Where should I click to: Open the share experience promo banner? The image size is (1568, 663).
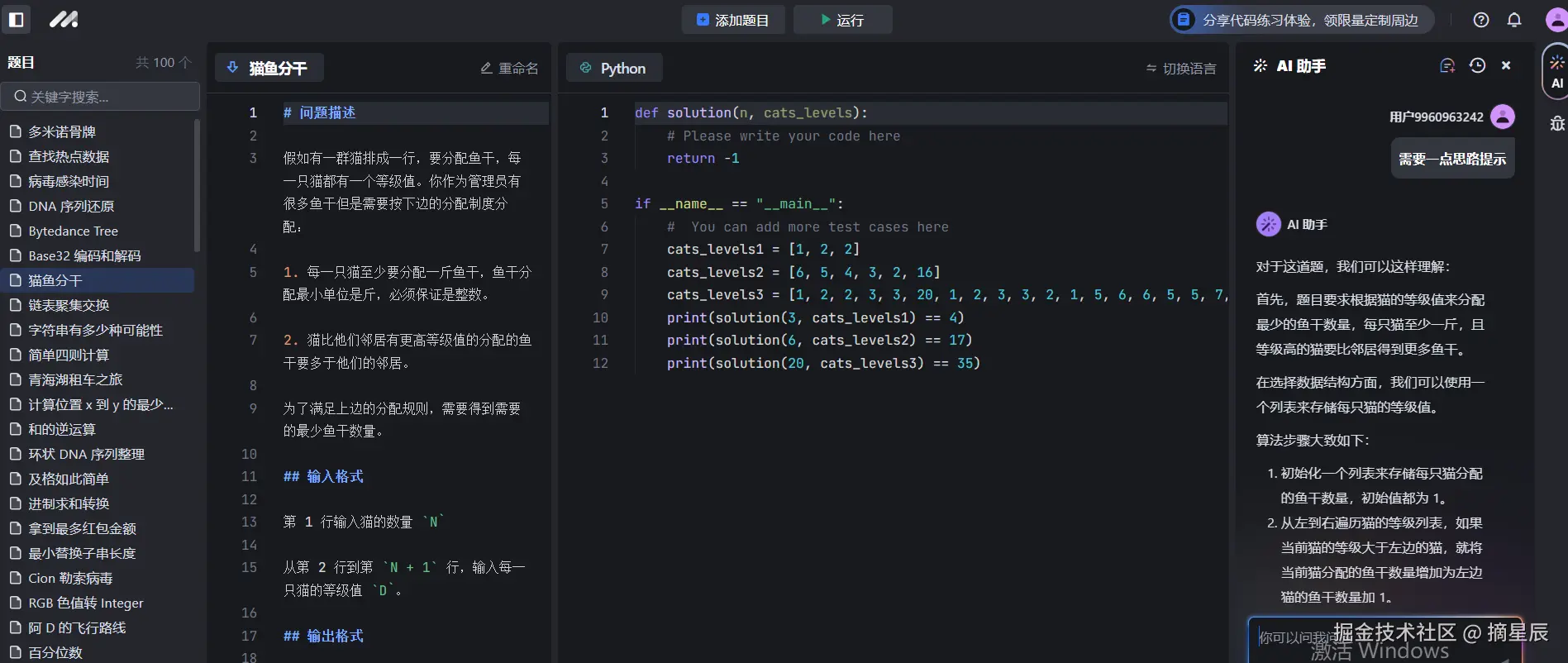point(1301,20)
